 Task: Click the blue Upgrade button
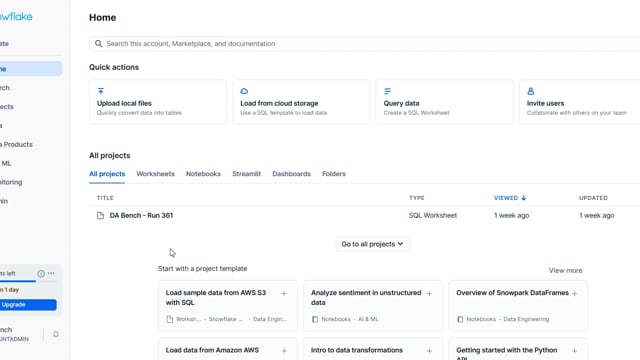tap(28, 305)
